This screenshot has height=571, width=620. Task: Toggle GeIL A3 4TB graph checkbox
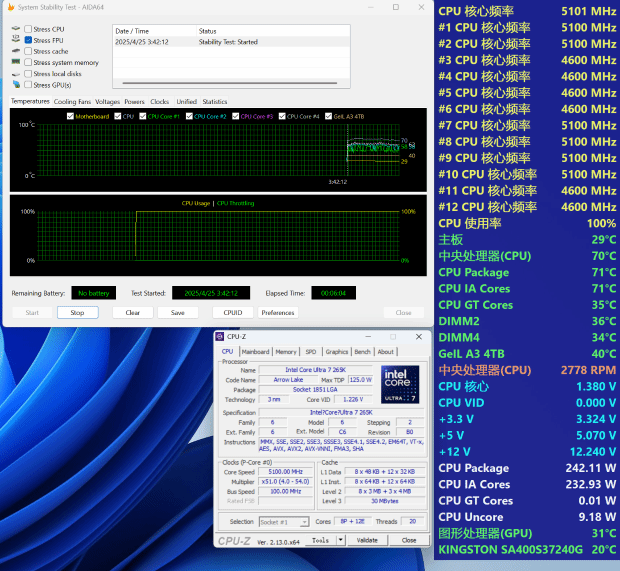(328, 116)
